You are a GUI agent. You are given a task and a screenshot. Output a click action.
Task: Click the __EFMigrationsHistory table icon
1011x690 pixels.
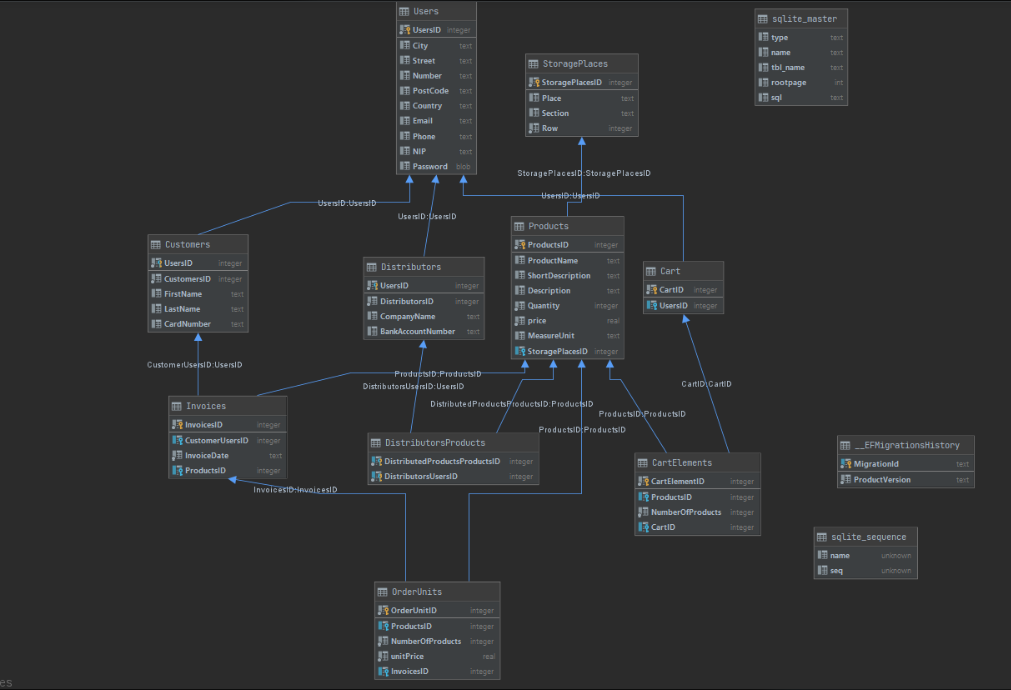click(845, 446)
